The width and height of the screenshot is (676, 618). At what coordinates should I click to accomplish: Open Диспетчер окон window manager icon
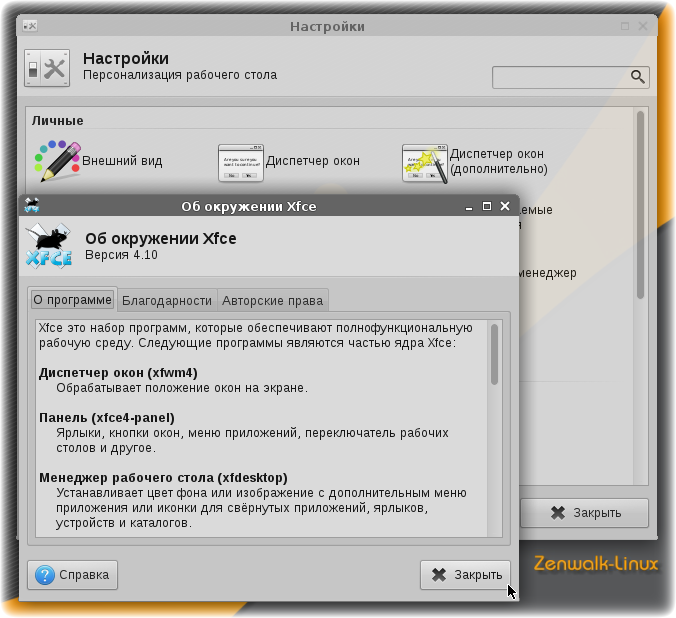coord(241,163)
